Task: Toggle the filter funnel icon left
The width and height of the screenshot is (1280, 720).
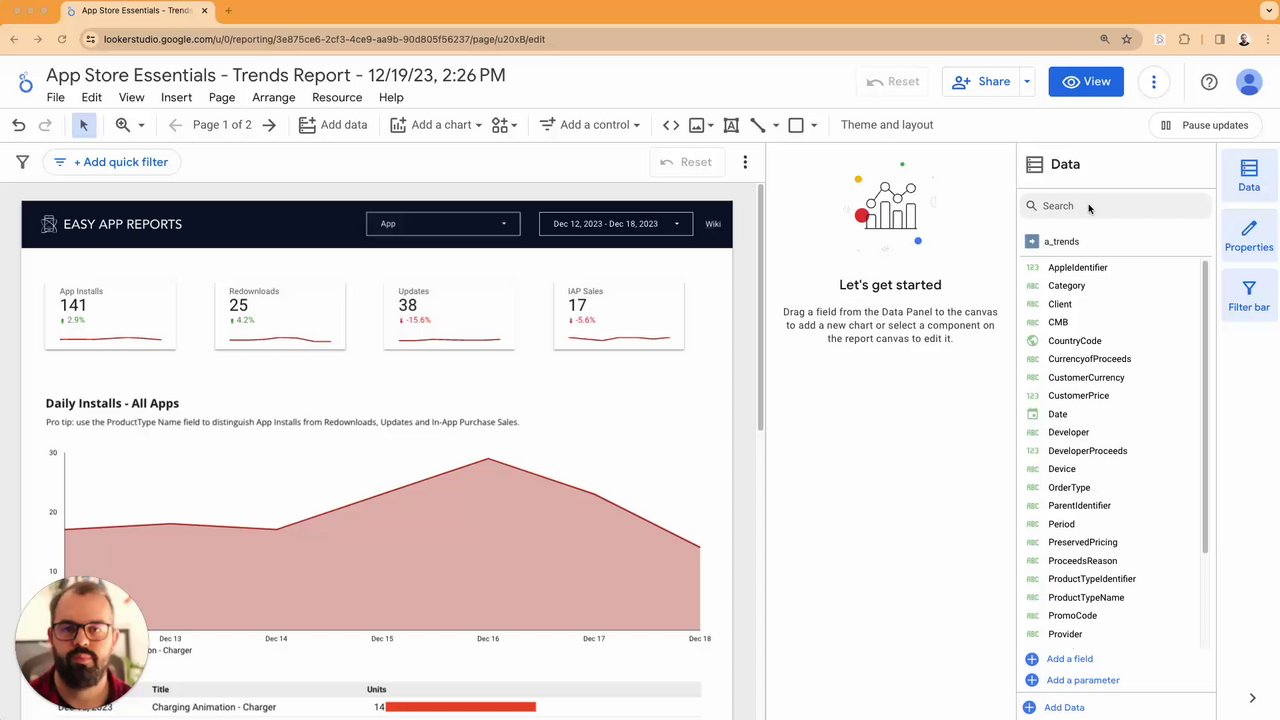Action: [x=22, y=162]
